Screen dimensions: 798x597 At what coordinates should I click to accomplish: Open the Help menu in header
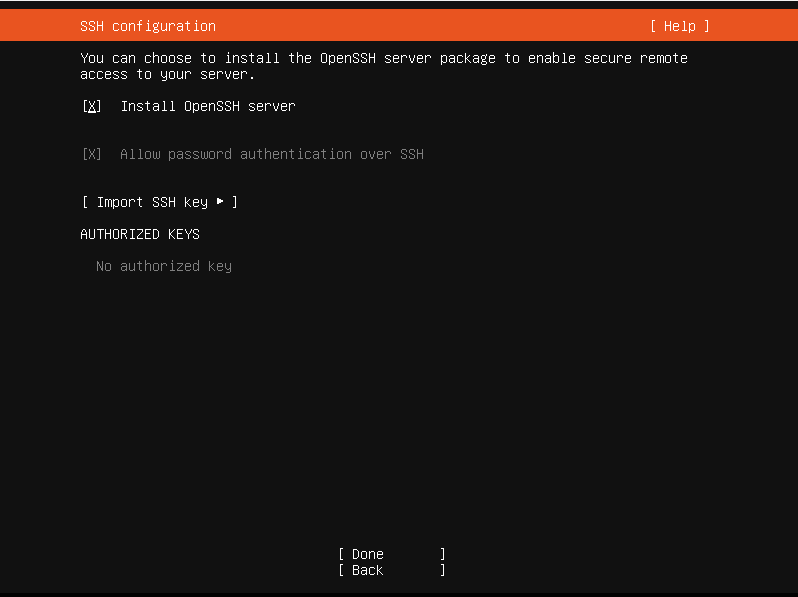[679, 26]
